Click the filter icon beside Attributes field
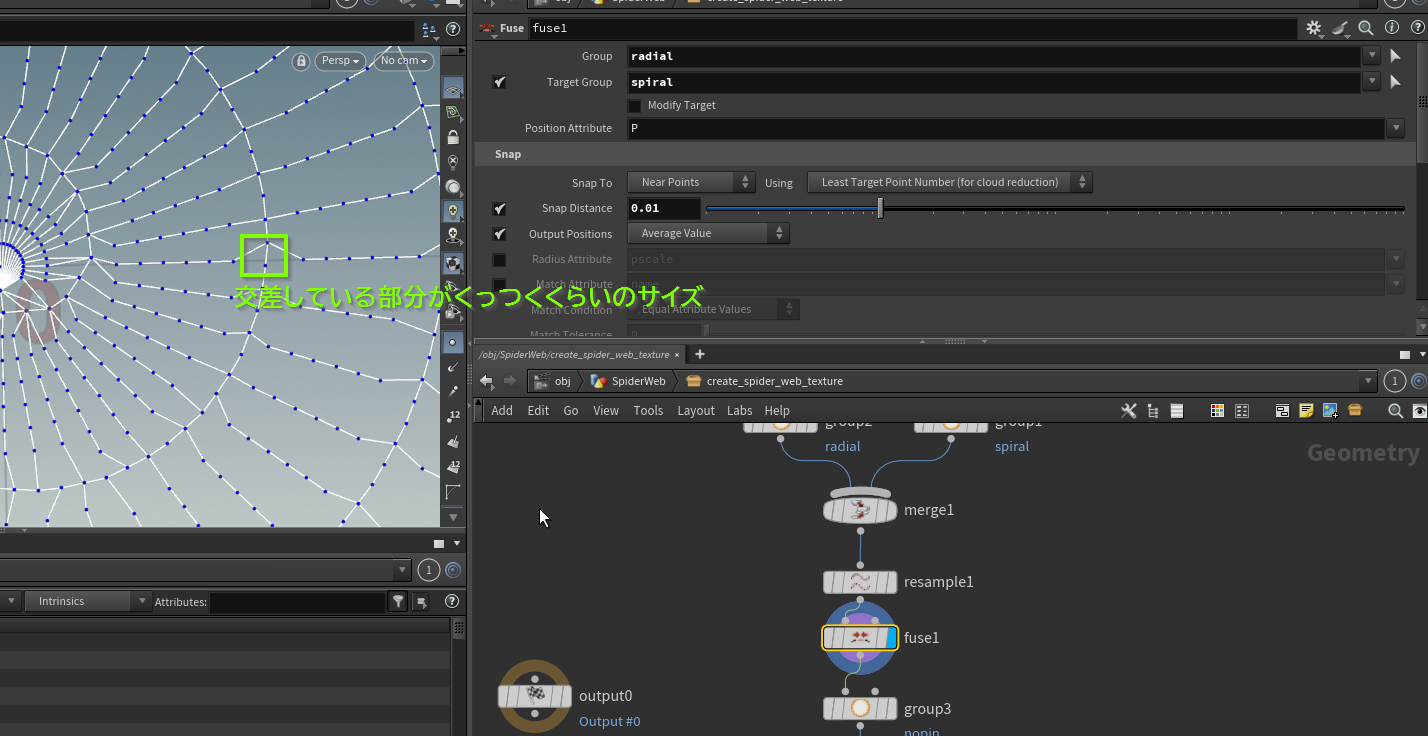Image resolution: width=1428 pixels, height=736 pixels. (x=398, y=601)
